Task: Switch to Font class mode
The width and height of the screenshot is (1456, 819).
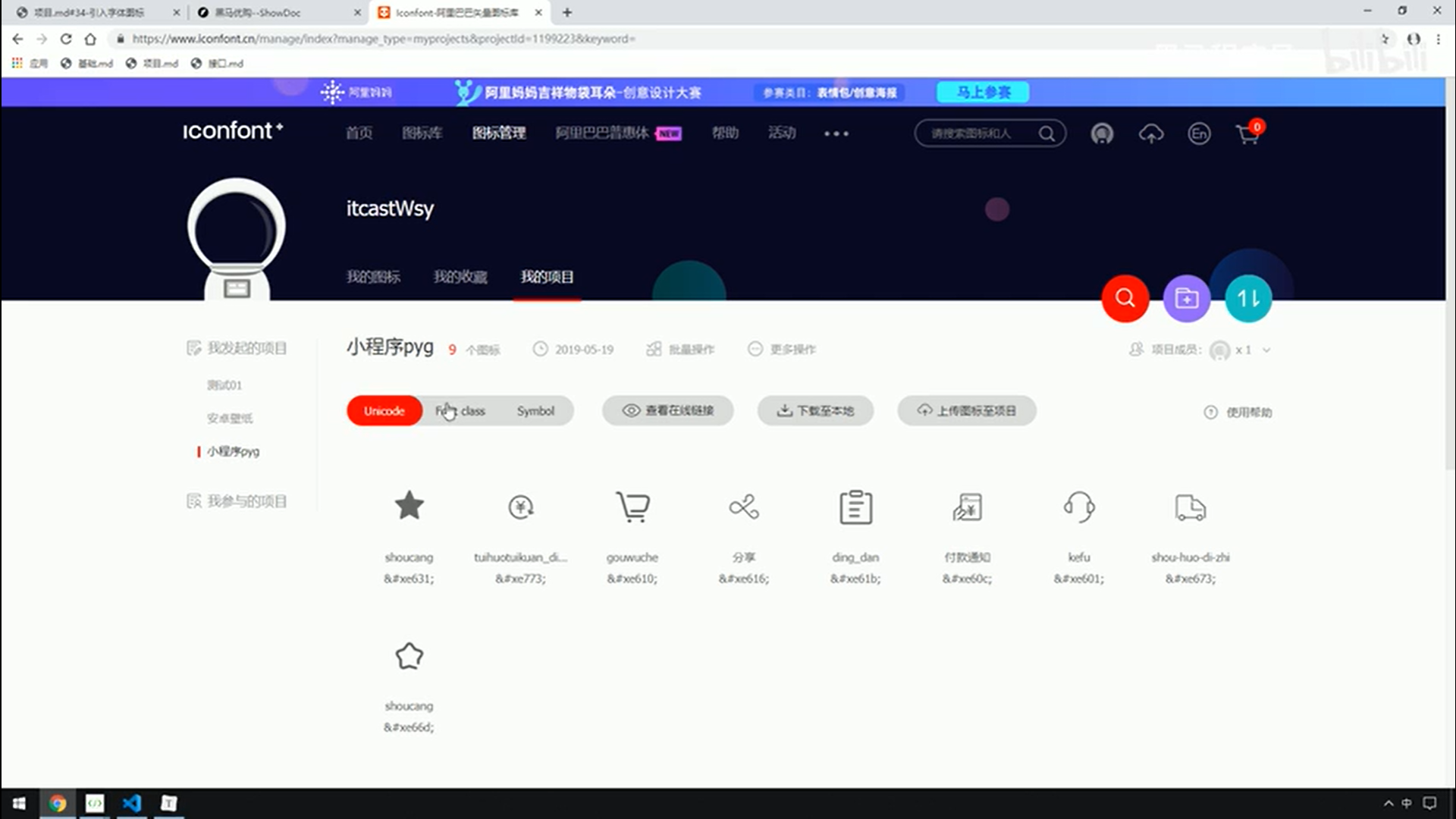Action: [460, 411]
